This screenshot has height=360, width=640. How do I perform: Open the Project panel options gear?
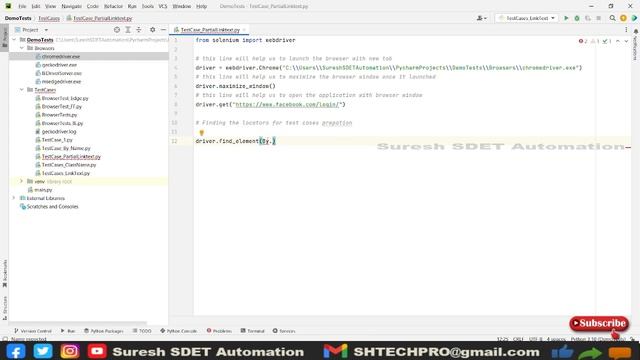[152, 30]
